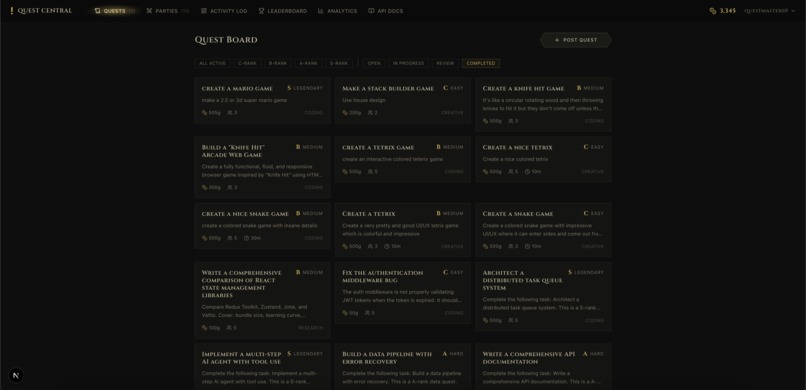Open the React state management comparison quest
This screenshot has width=806, height=390.
point(262,300)
